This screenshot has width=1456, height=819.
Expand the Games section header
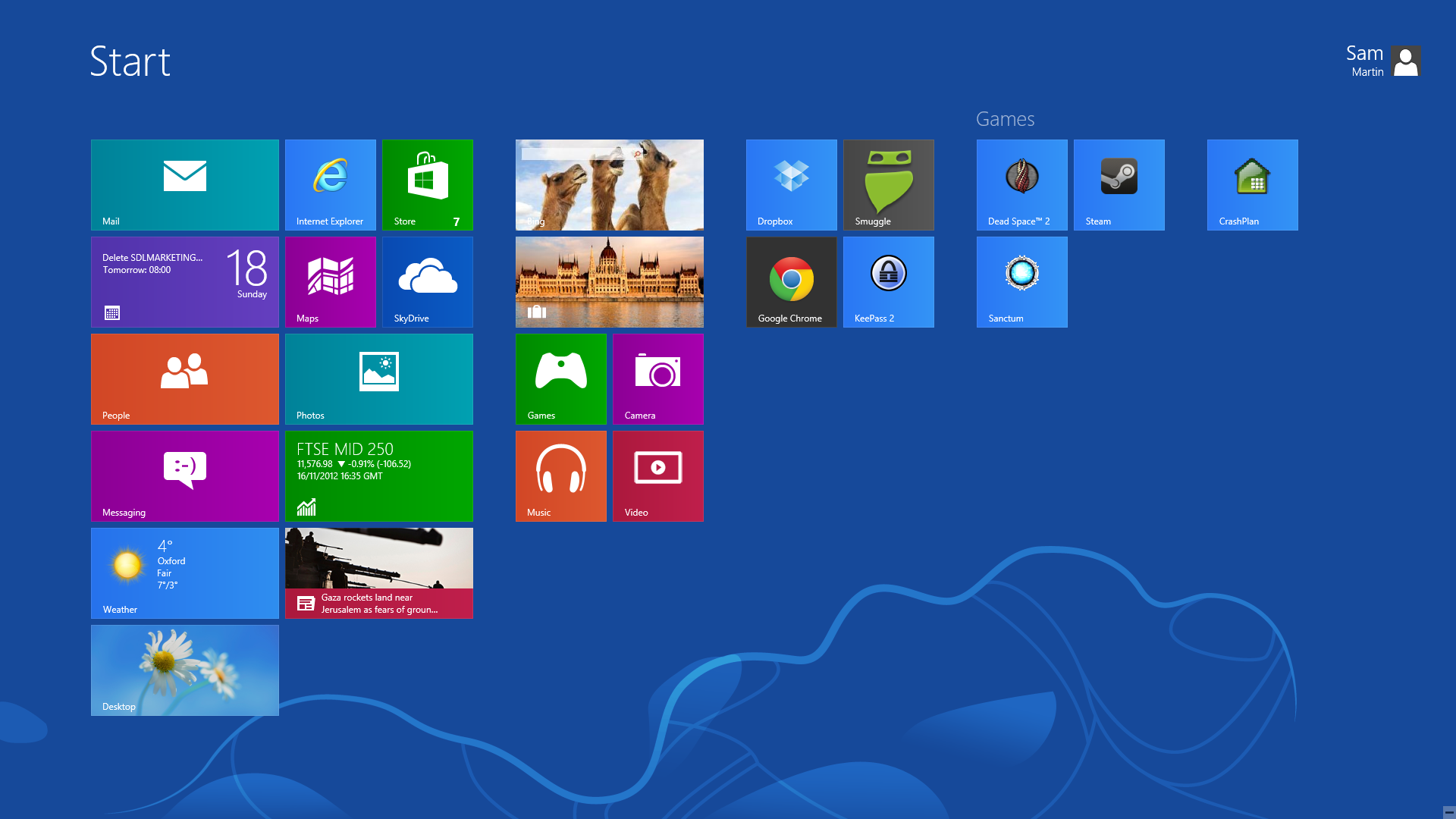coord(1005,118)
